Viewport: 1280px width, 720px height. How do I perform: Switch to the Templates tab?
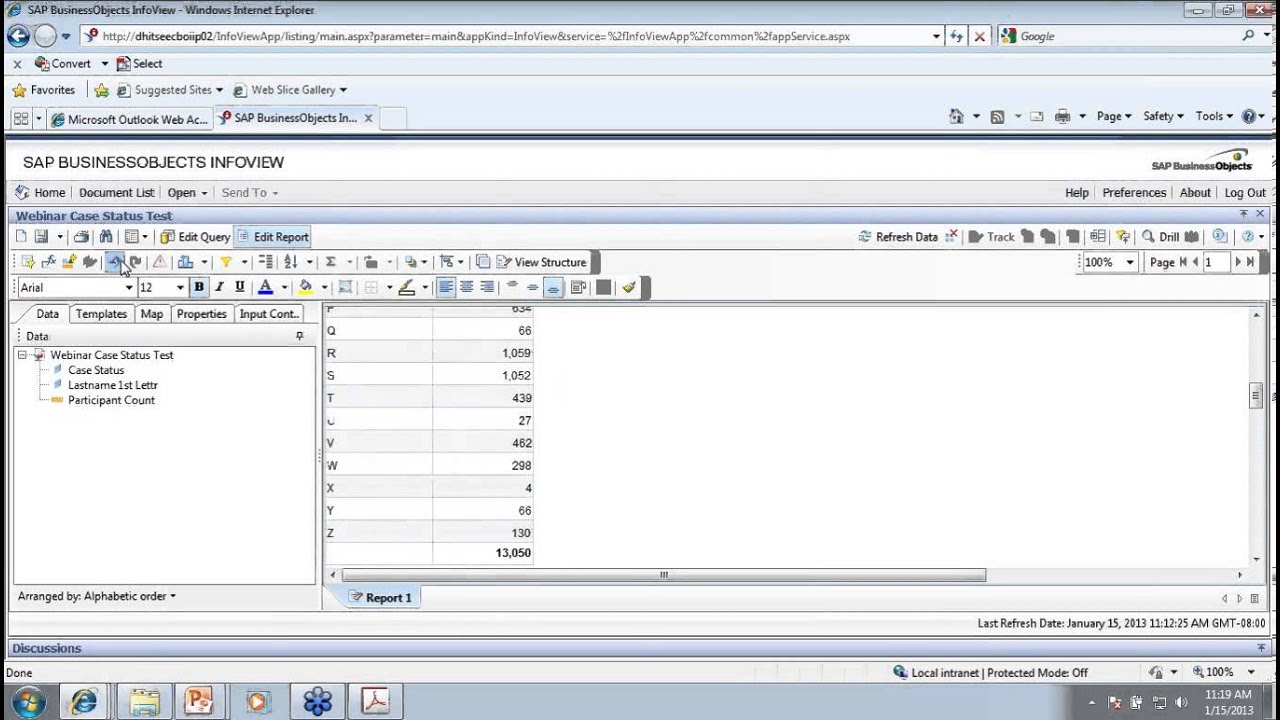tap(101, 314)
